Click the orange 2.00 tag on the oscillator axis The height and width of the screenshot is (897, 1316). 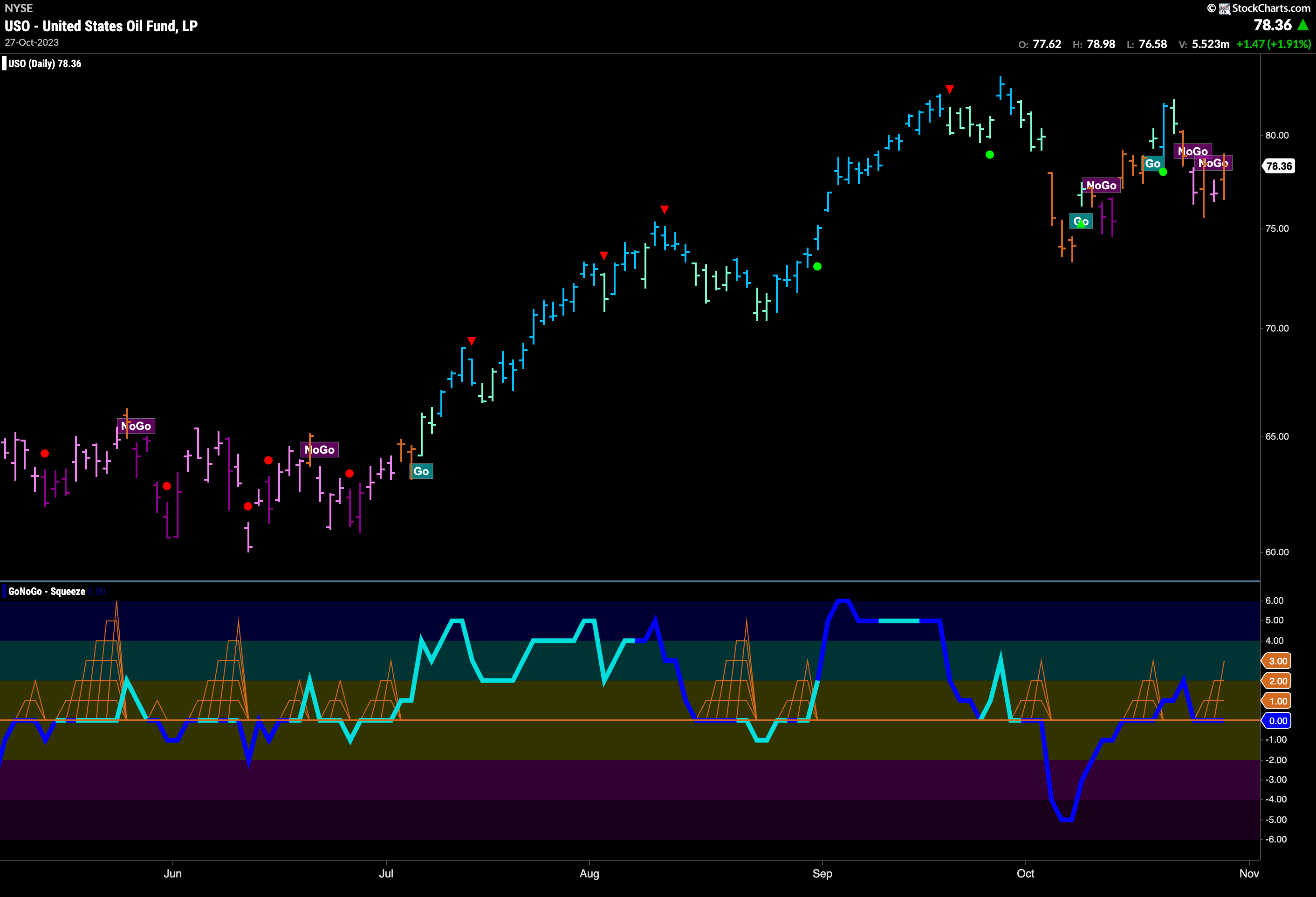tap(1277, 681)
